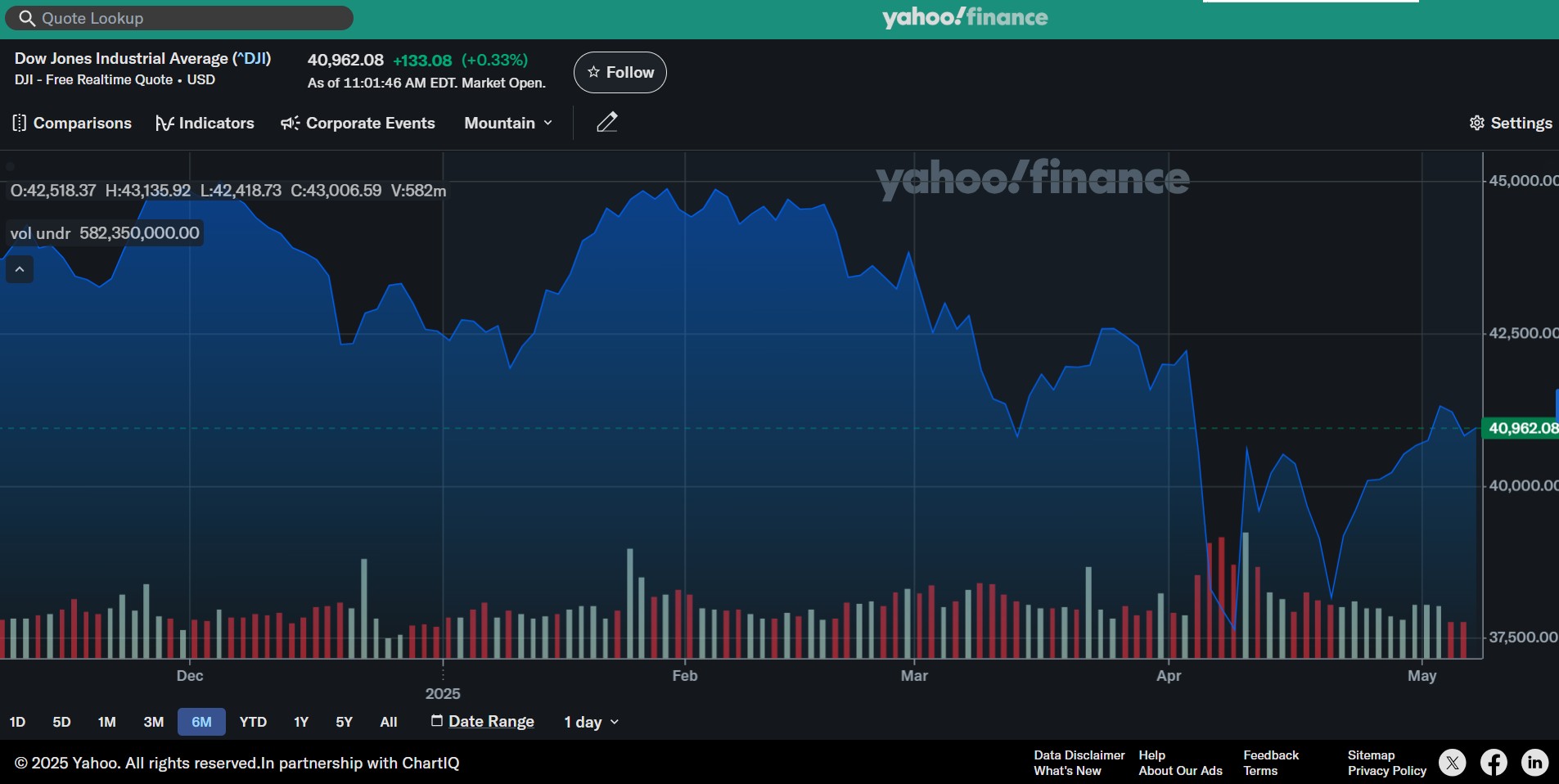This screenshot has height=784, width=1559.
Task: Open chart Settings
Action: click(x=1511, y=123)
